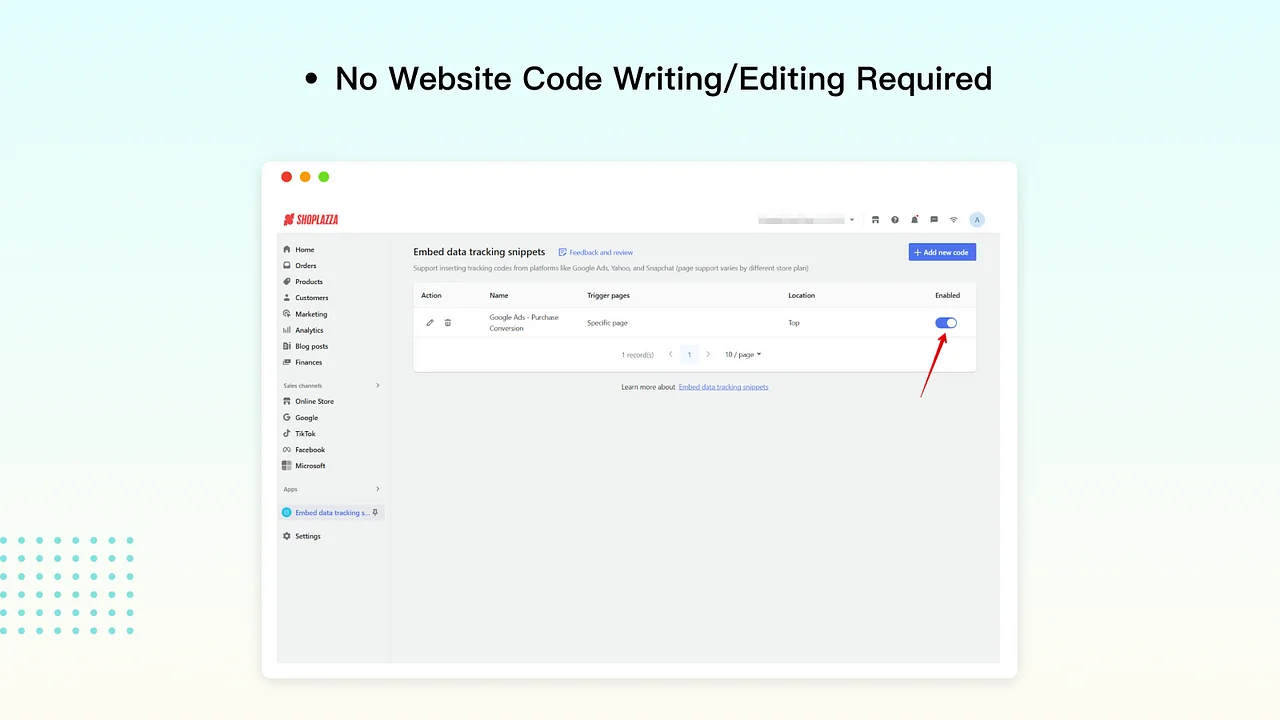Expand the Apps section
1280x720 pixels.
377,489
